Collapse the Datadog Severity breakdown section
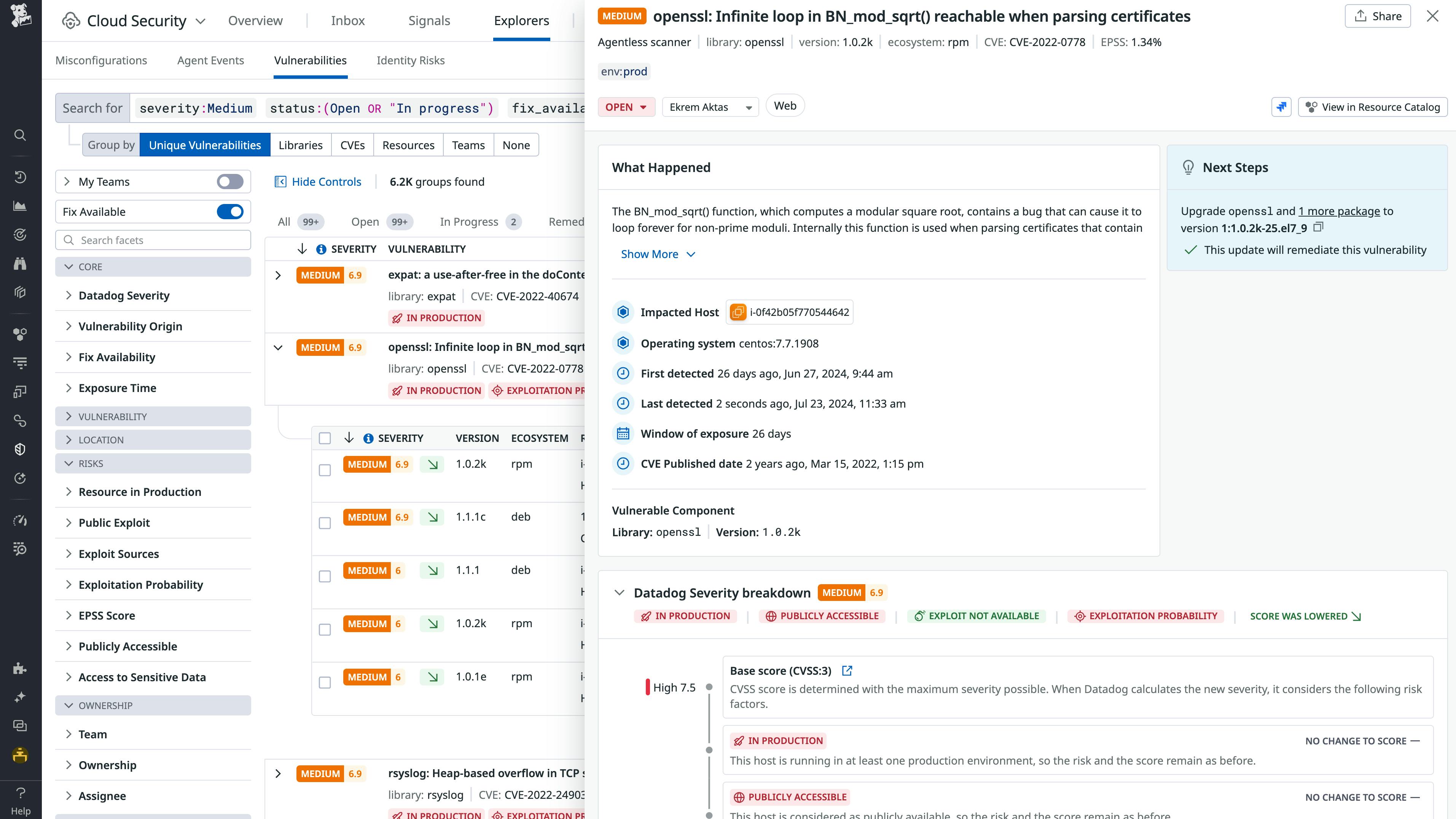 point(620,592)
